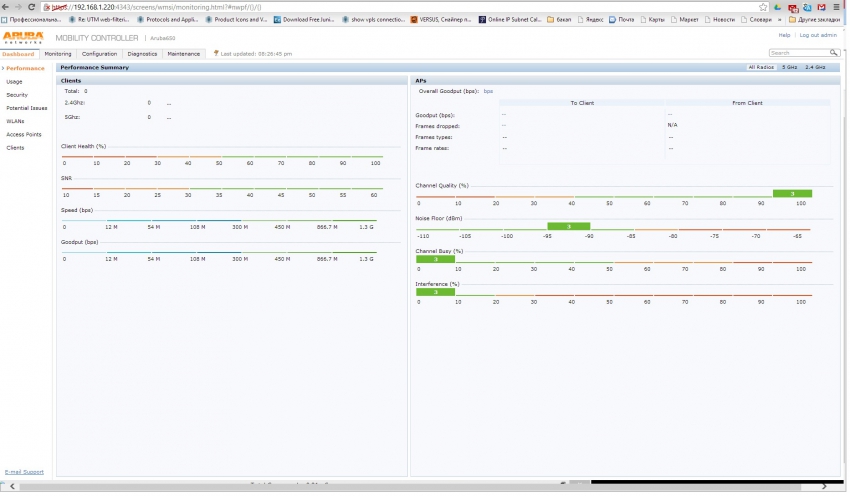Select the All Radios filter
Screen dimensions: 850x496
pyautogui.click(x=763, y=68)
